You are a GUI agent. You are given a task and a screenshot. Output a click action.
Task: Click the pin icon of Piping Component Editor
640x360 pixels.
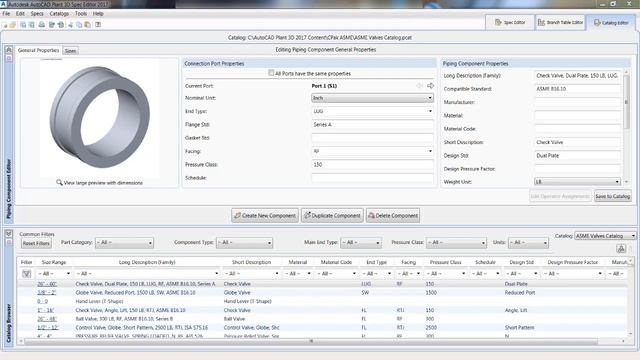coord(9,58)
